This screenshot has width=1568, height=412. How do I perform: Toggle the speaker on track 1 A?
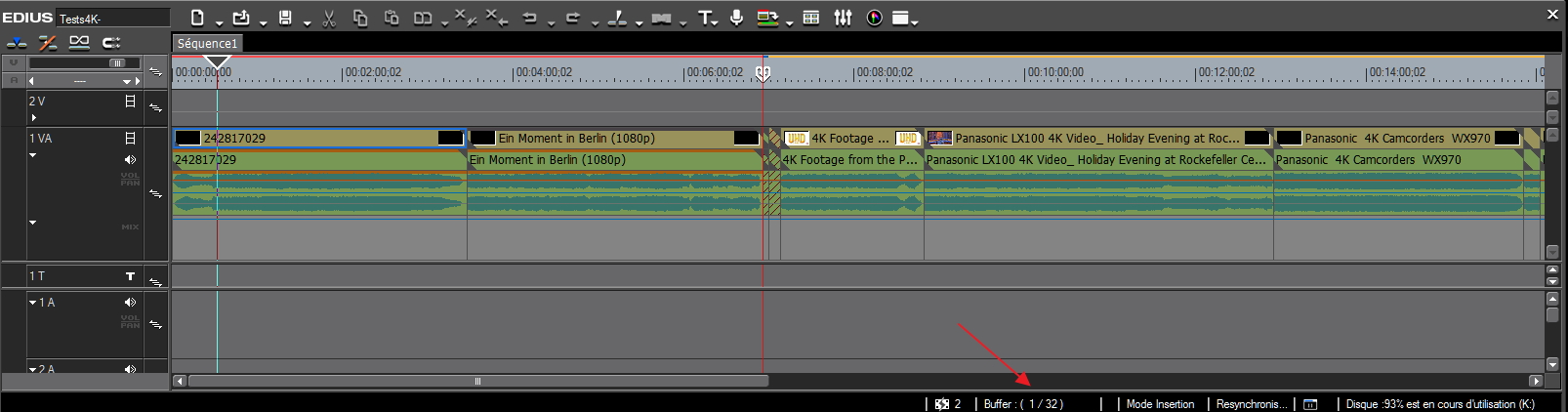130,303
